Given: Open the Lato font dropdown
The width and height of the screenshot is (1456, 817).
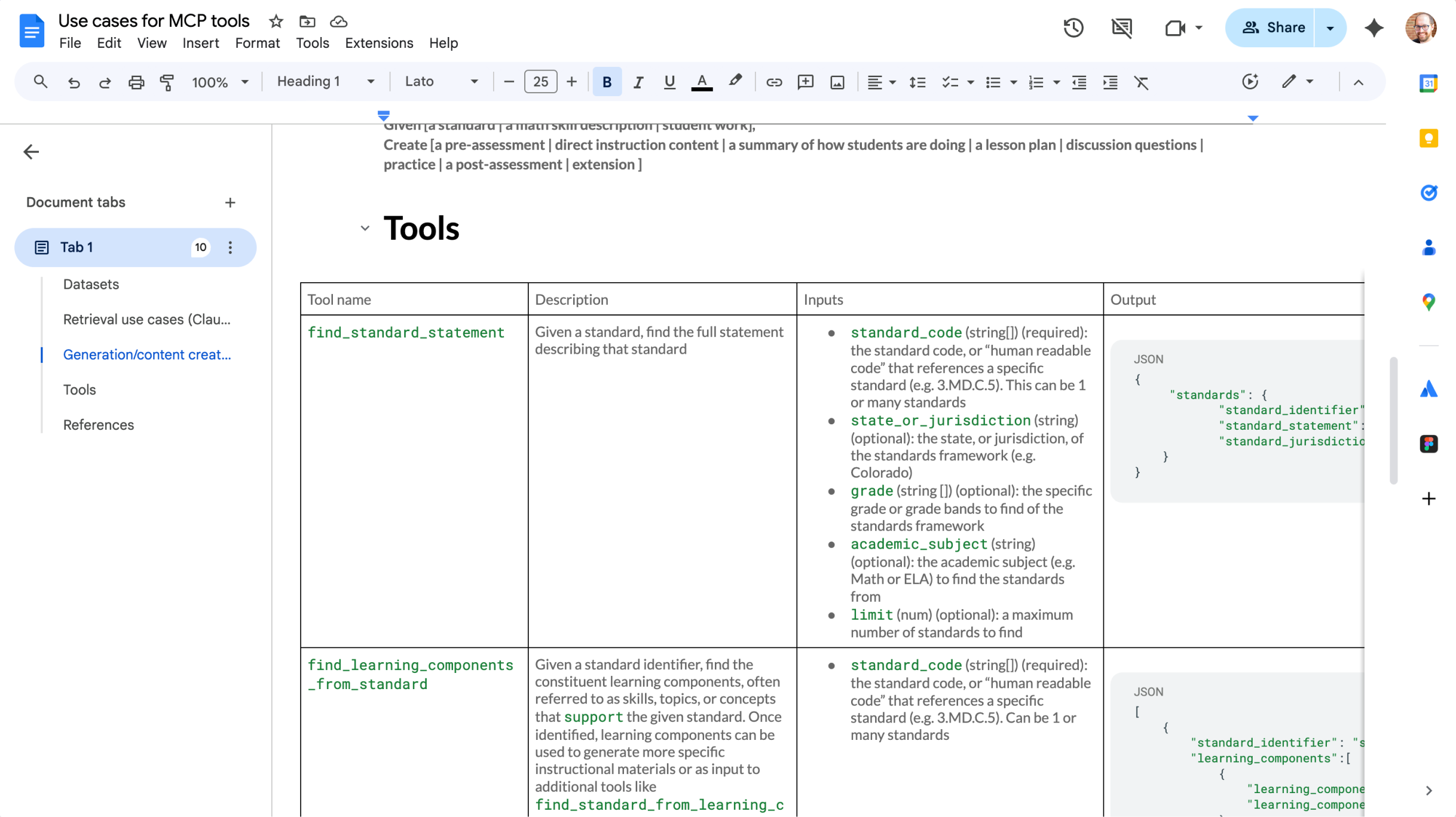Looking at the screenshot, I should tap(441, 82).
